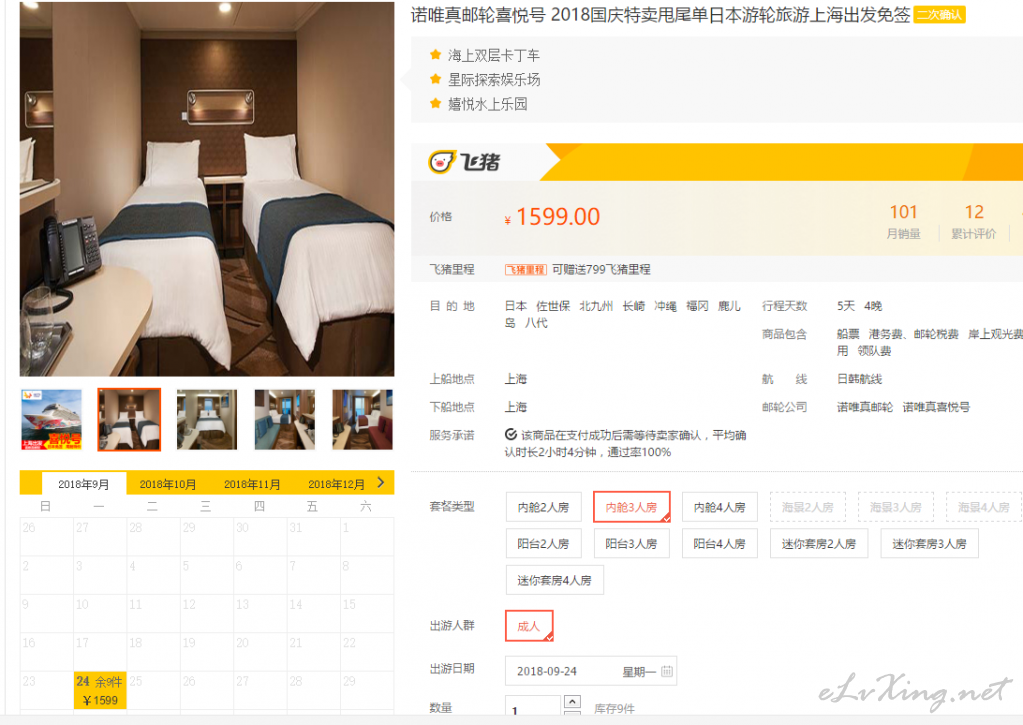
Task: Choose 迷你套房2人房 package type
Action: (x=819, y=544)
